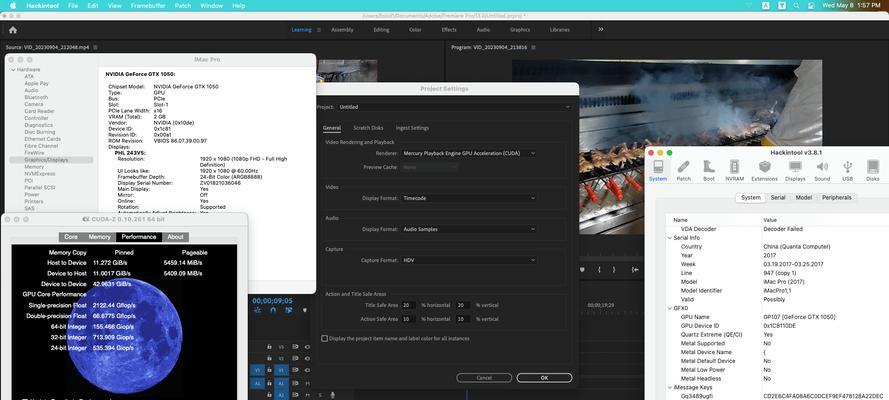Switch to the Editing workspace
This screenshot has width=889, height=400.
click(381, 30)
